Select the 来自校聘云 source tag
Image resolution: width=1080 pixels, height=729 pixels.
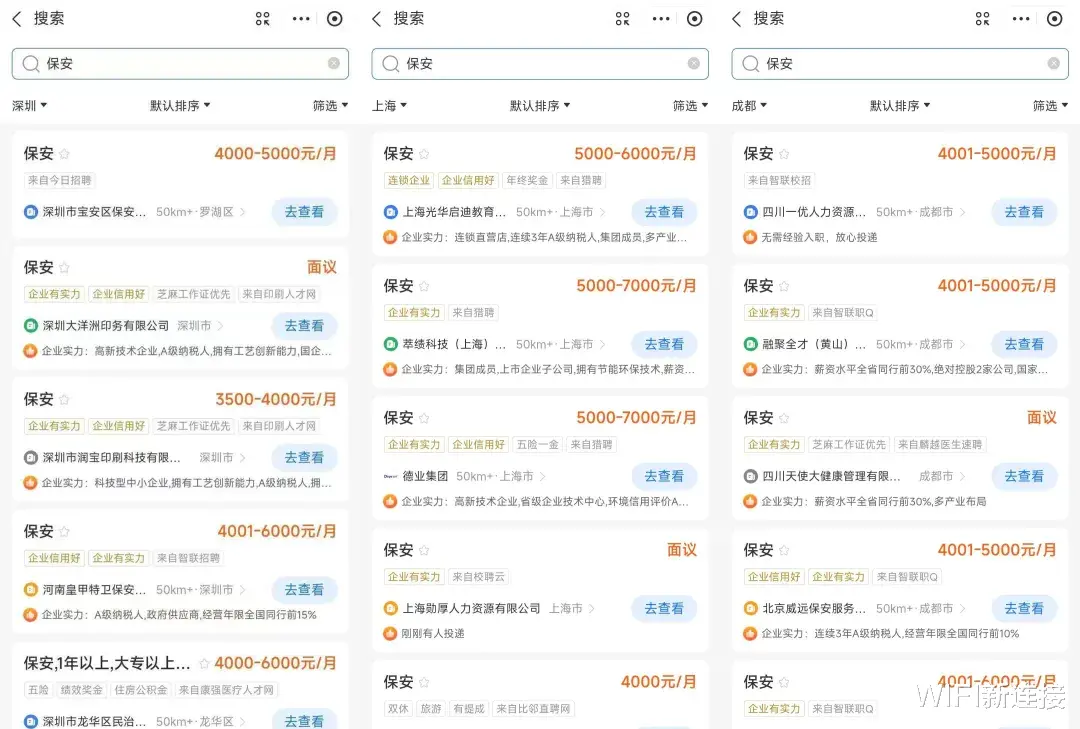[x=478, y=577]
